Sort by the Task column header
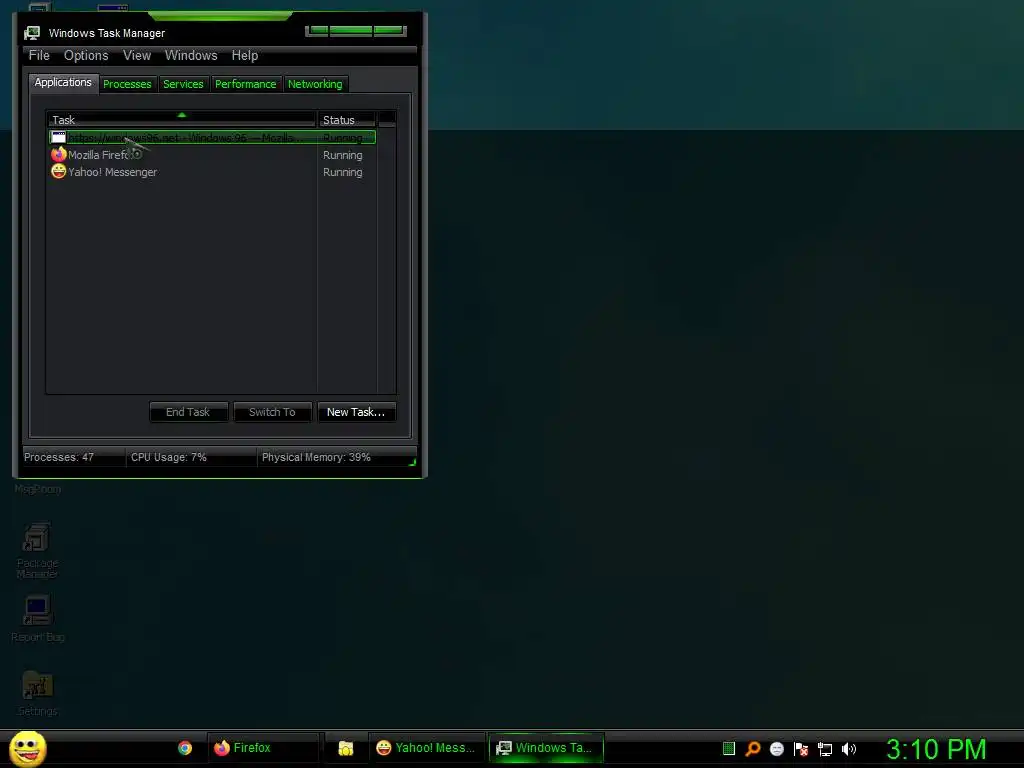 [x=181, y=120]
